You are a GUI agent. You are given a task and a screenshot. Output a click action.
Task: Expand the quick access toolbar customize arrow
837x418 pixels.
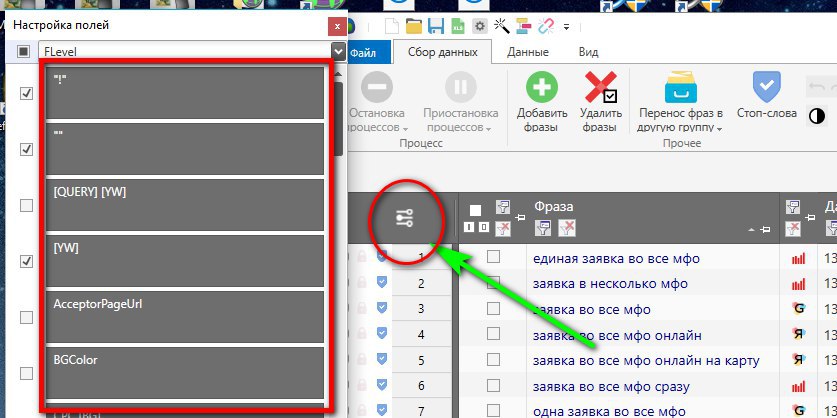pos(567,26)
